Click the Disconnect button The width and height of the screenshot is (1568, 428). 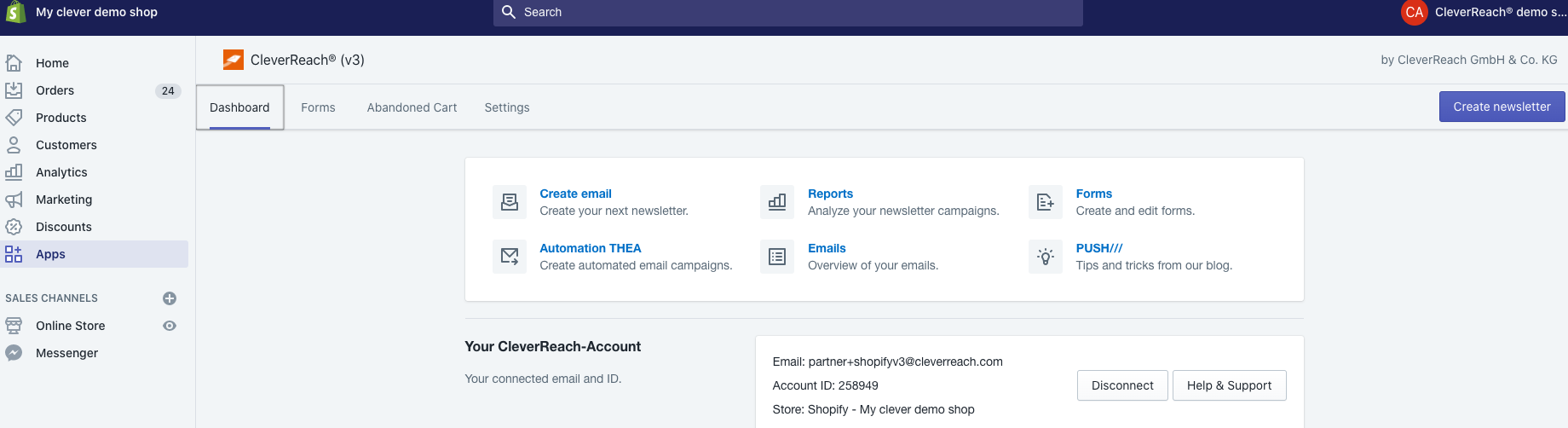coord(1122,385)
